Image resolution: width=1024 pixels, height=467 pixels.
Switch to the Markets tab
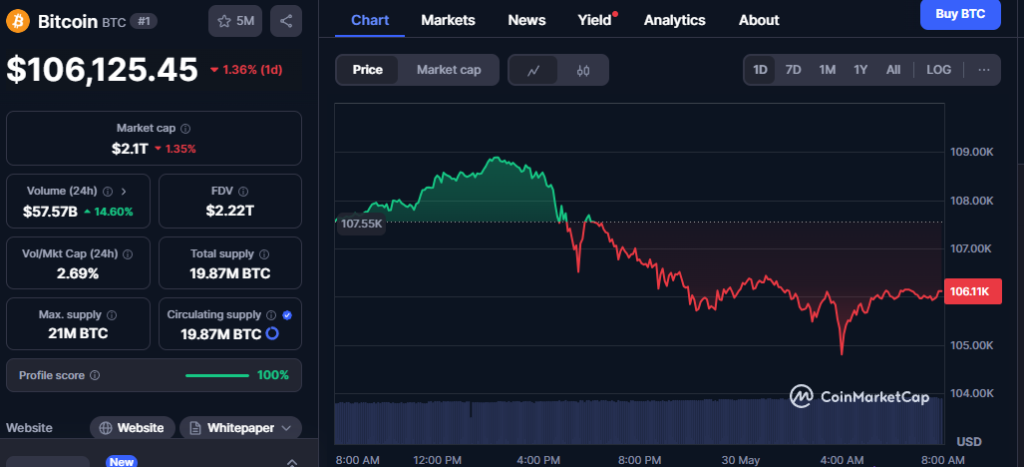[x=448, y=20]
